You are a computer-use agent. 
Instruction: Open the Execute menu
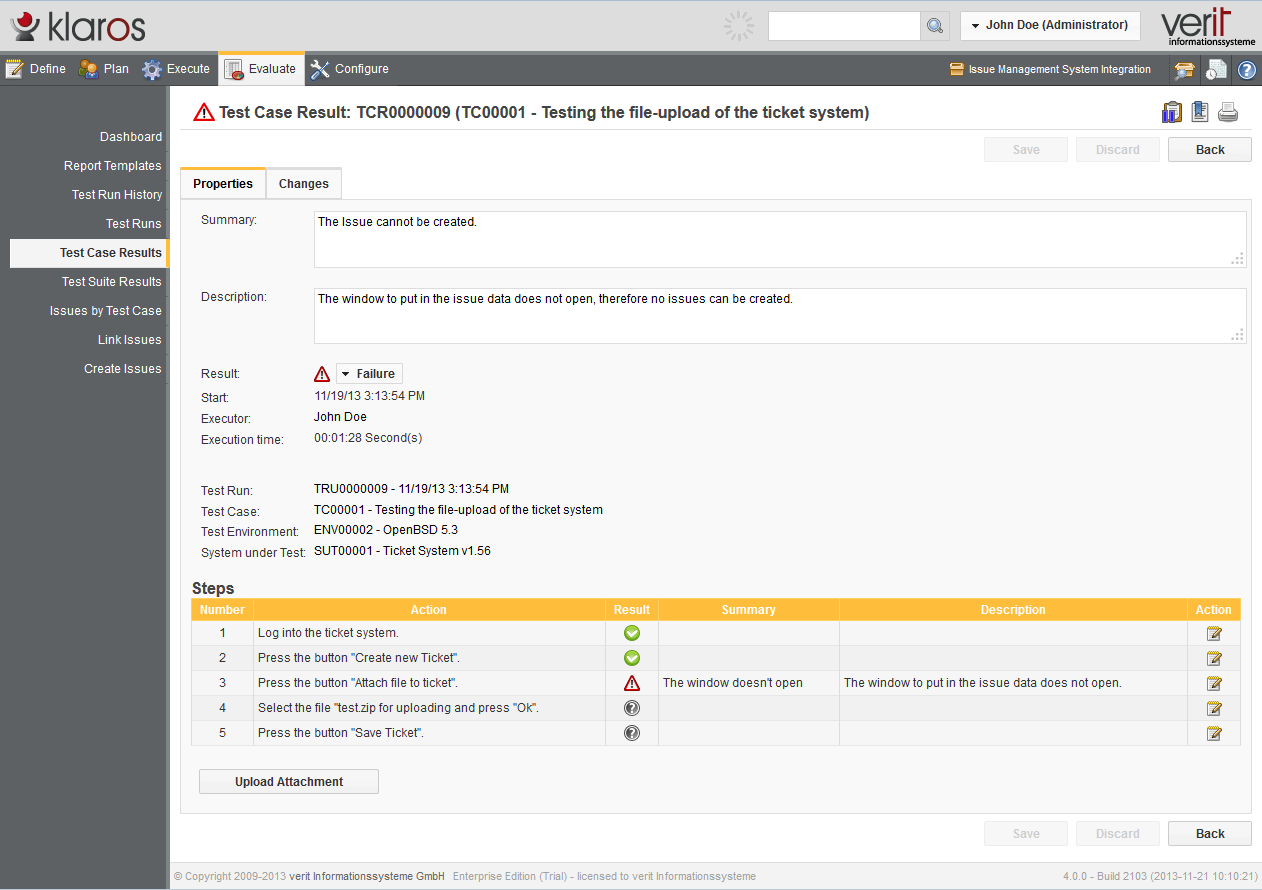click(x=176, y=69)
